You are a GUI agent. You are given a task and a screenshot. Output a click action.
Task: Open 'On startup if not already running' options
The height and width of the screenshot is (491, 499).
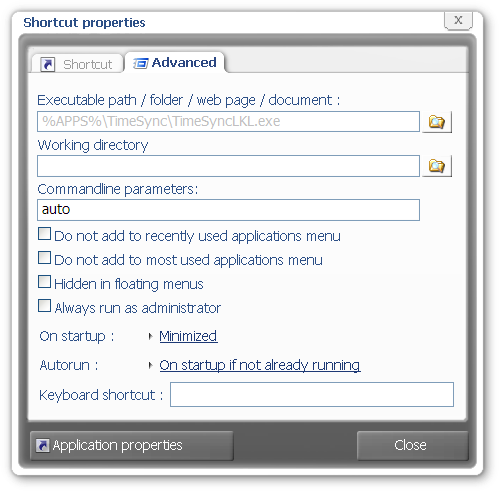click(x=260, y=365)
